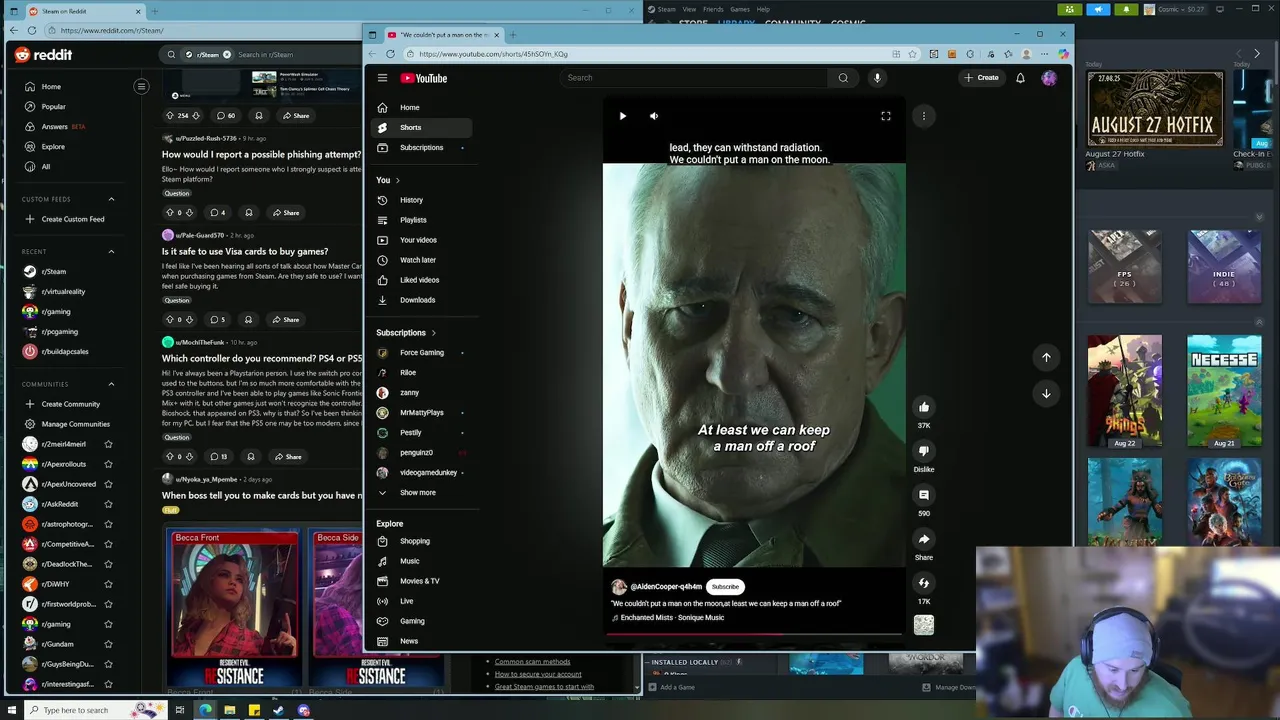
Task: Click the Short's progress bar
Action: click(754, 634)
